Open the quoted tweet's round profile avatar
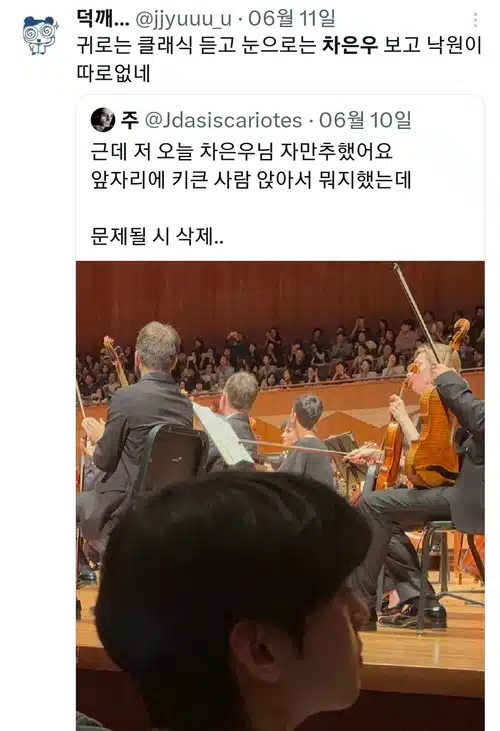Viewport: 500px width, 731px height. [103, 120]
